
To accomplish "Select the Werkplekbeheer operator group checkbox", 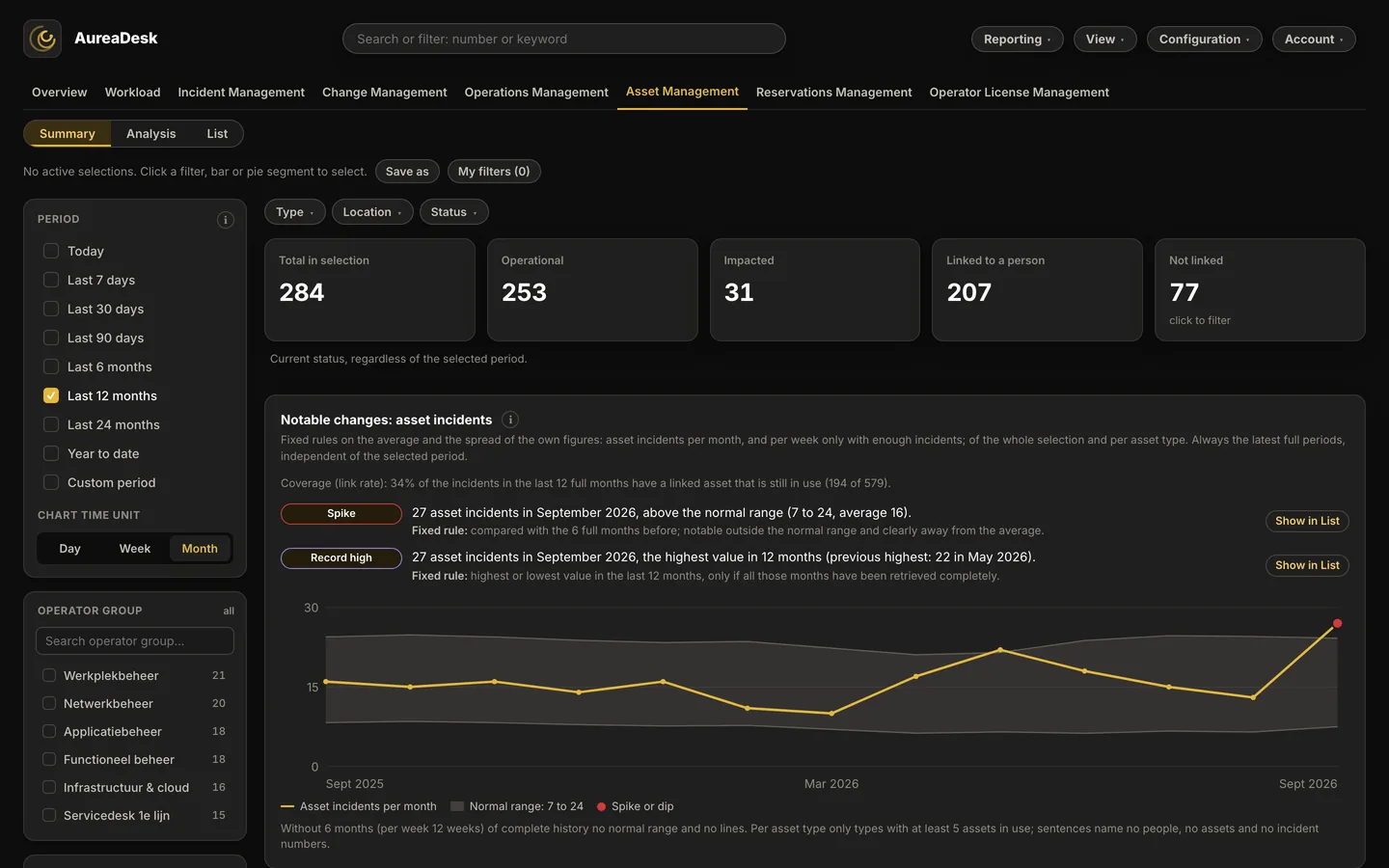I will tap(49, 675).
